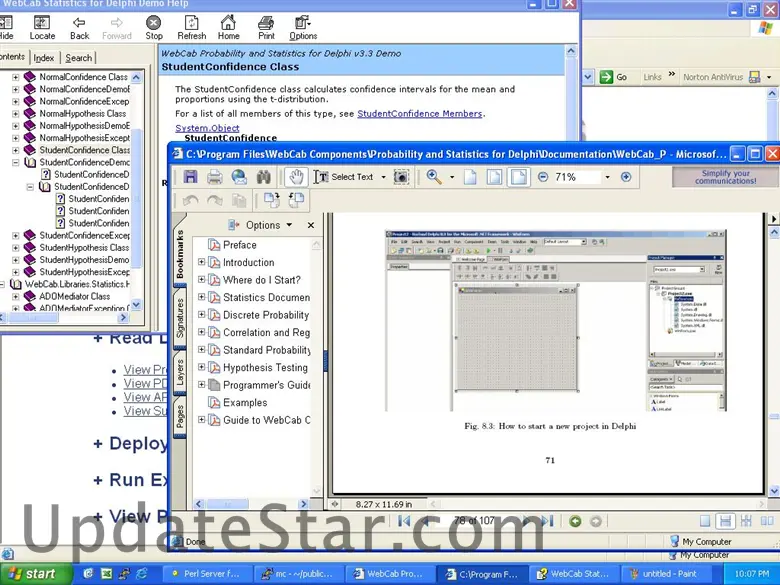Save a copy of the PDF

click(191, 177)
